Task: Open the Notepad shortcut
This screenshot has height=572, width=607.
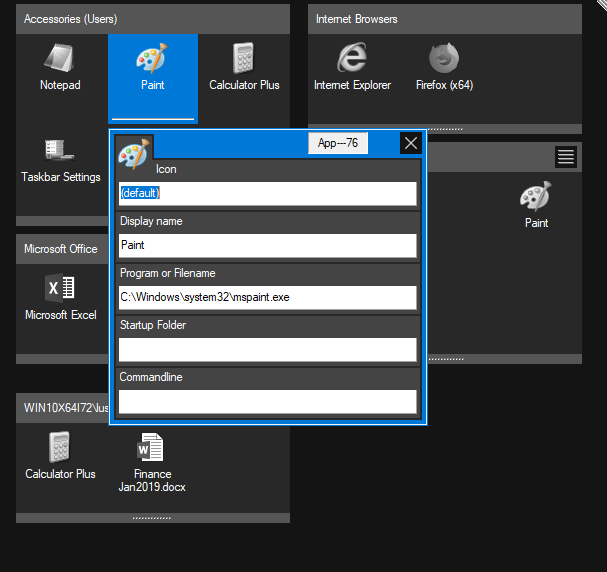Action: (60, 68)
